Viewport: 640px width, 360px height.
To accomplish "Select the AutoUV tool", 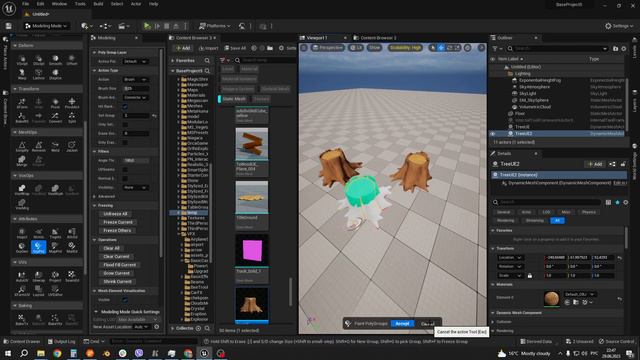I will pos(22,276).
